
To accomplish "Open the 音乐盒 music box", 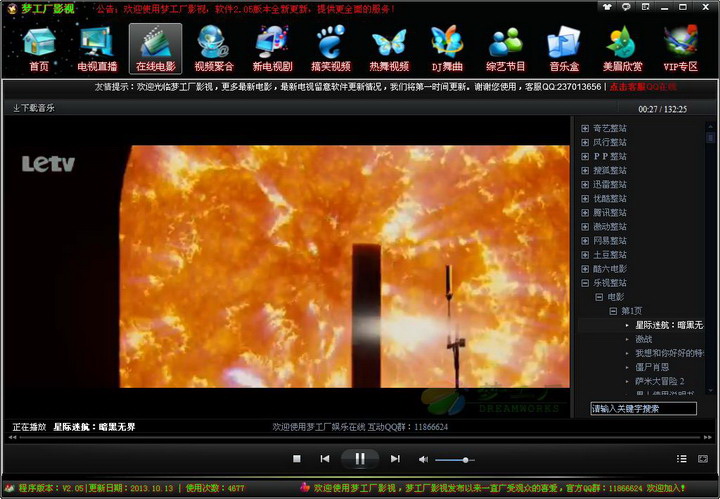I will pos(564,47).
